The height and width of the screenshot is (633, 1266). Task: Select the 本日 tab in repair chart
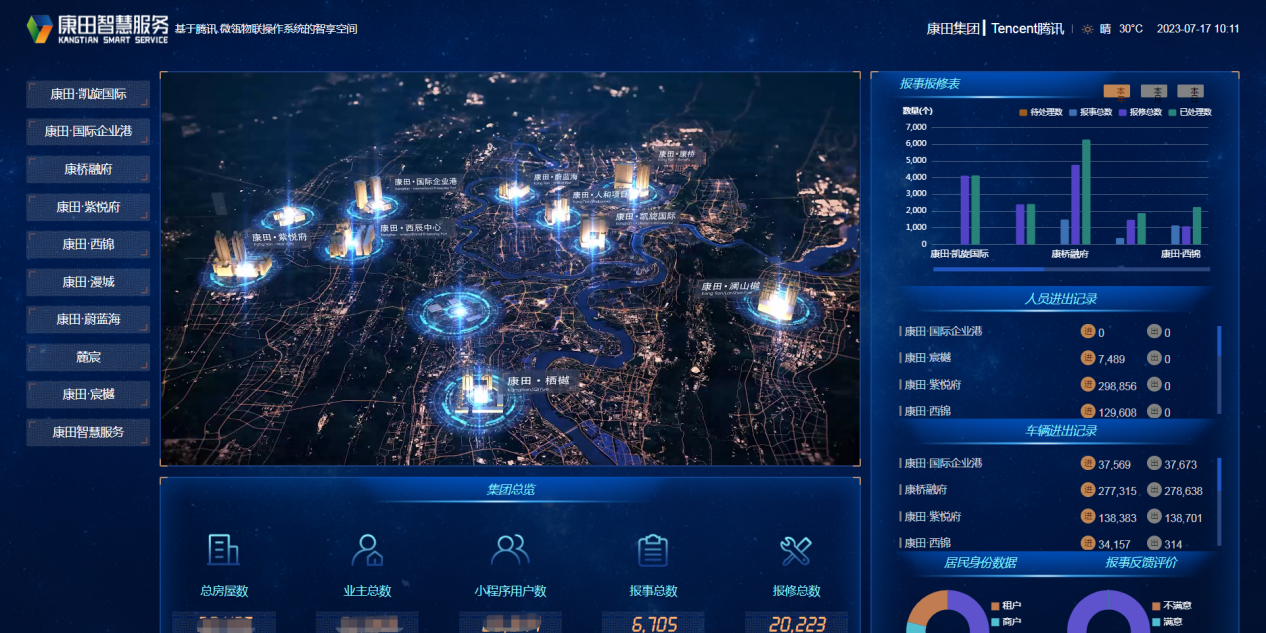point(1190,91)
